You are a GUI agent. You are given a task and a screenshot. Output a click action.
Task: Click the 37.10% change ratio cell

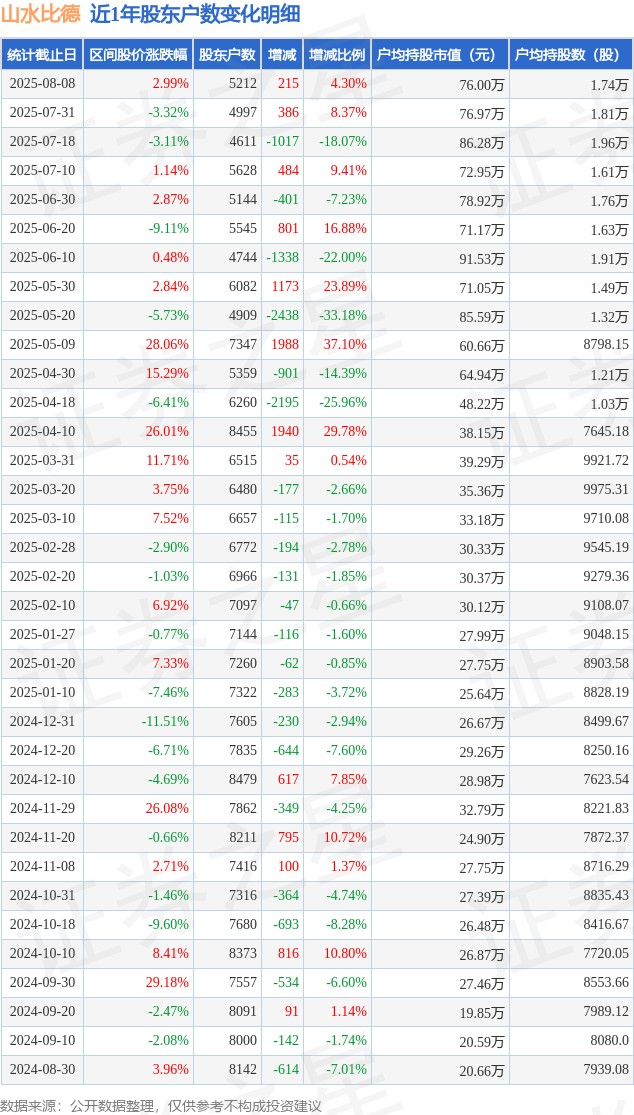(347, 345)
